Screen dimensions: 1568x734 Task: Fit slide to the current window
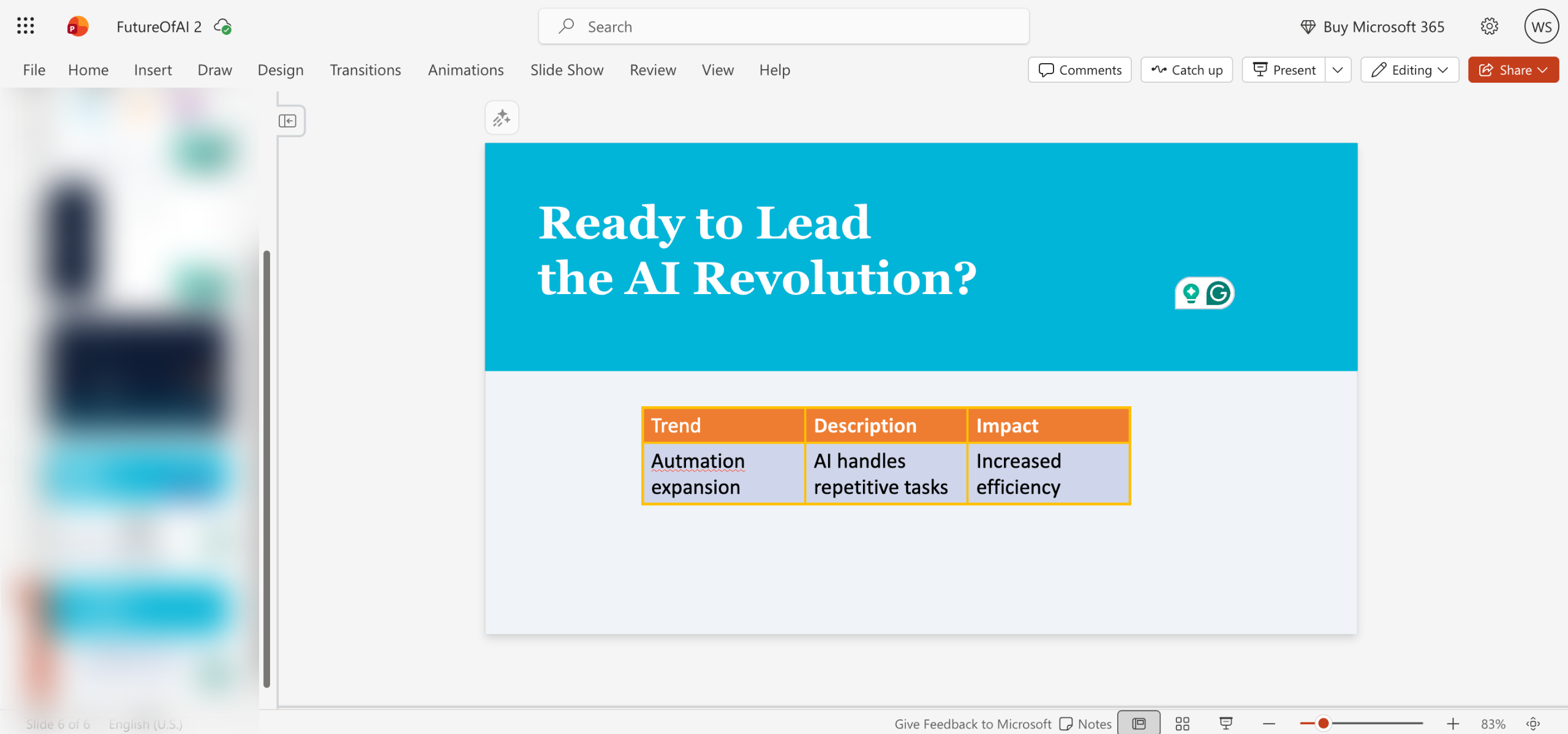tap(1533, 724)
